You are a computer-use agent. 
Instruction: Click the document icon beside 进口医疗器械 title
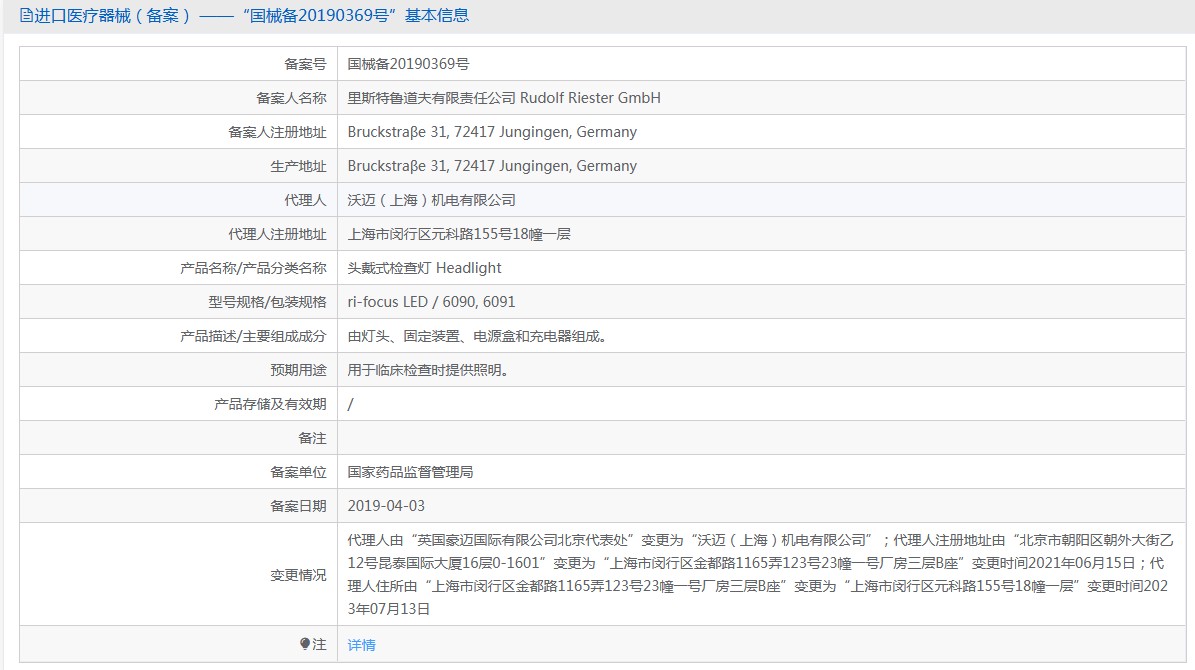(x=26, y=15)
